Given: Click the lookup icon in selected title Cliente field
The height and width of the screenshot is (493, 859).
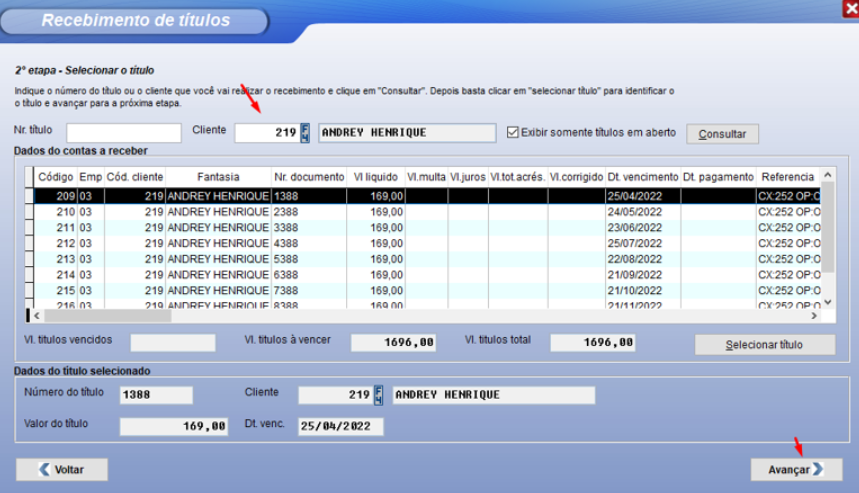Looking at the screenshot, I should point(379,395).
